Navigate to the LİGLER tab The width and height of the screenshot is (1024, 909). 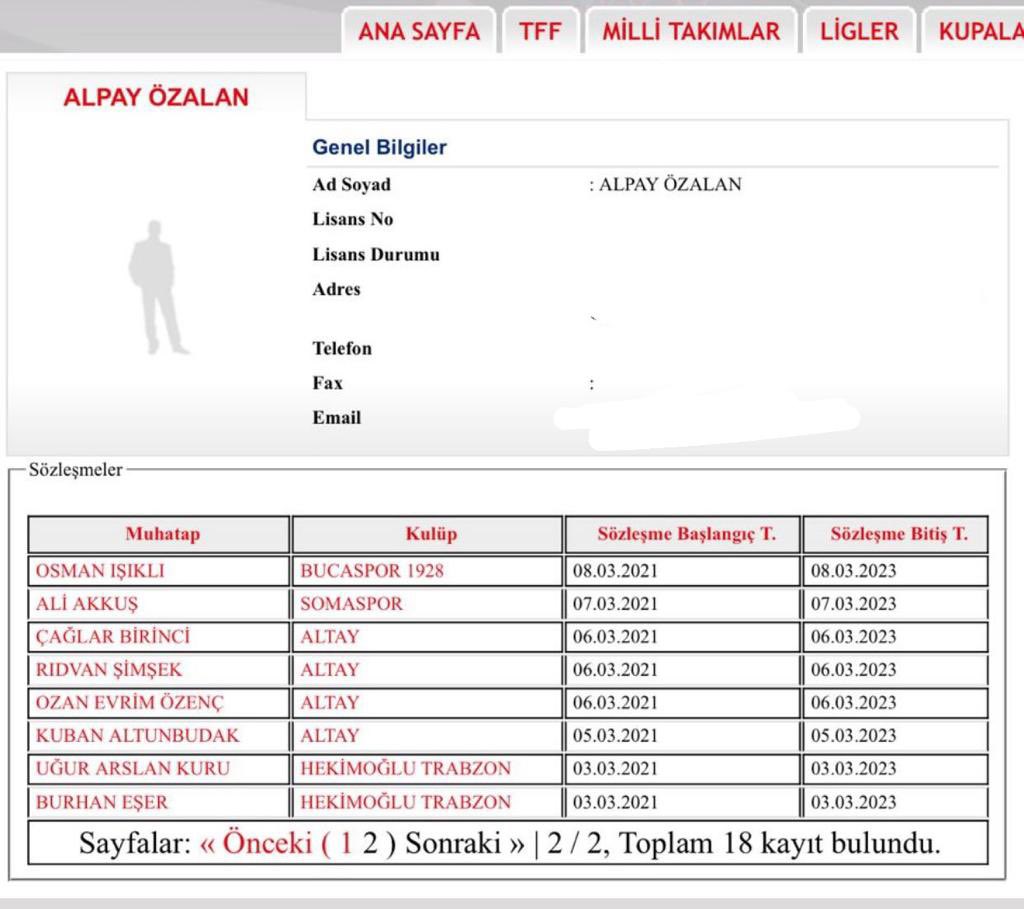(x=858, y=31)
